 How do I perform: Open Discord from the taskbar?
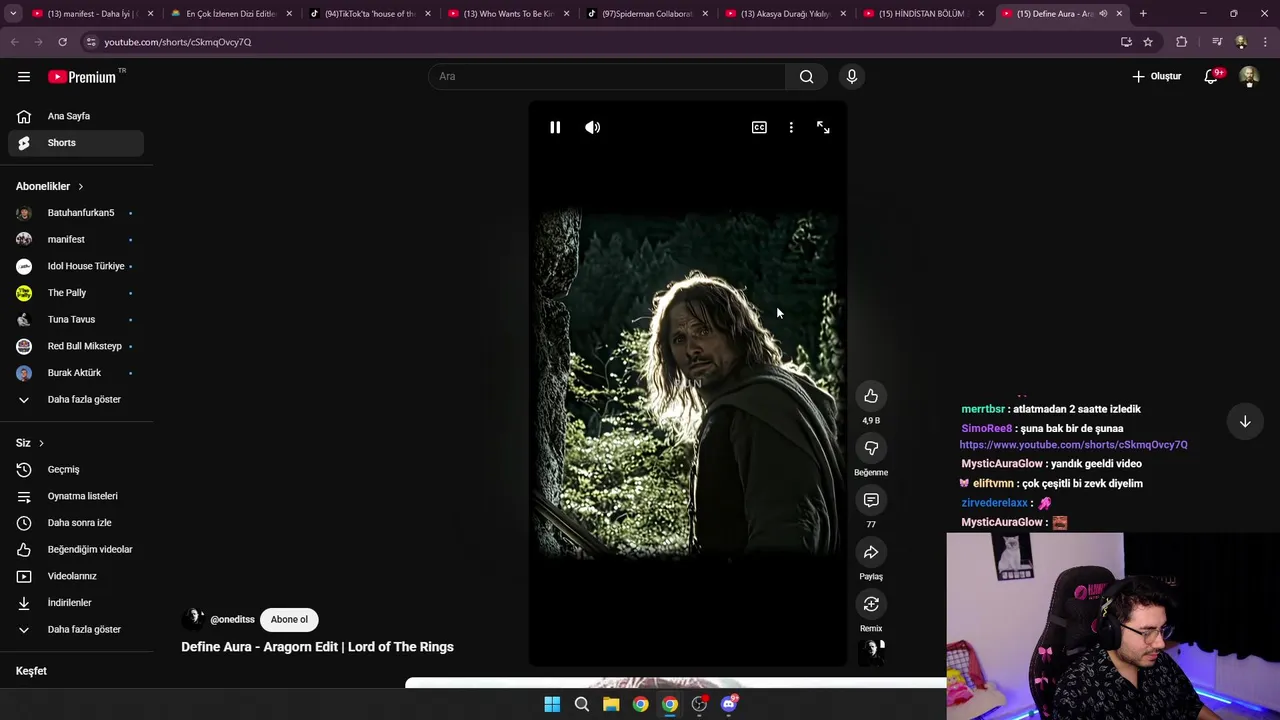(x=729, y=704)
